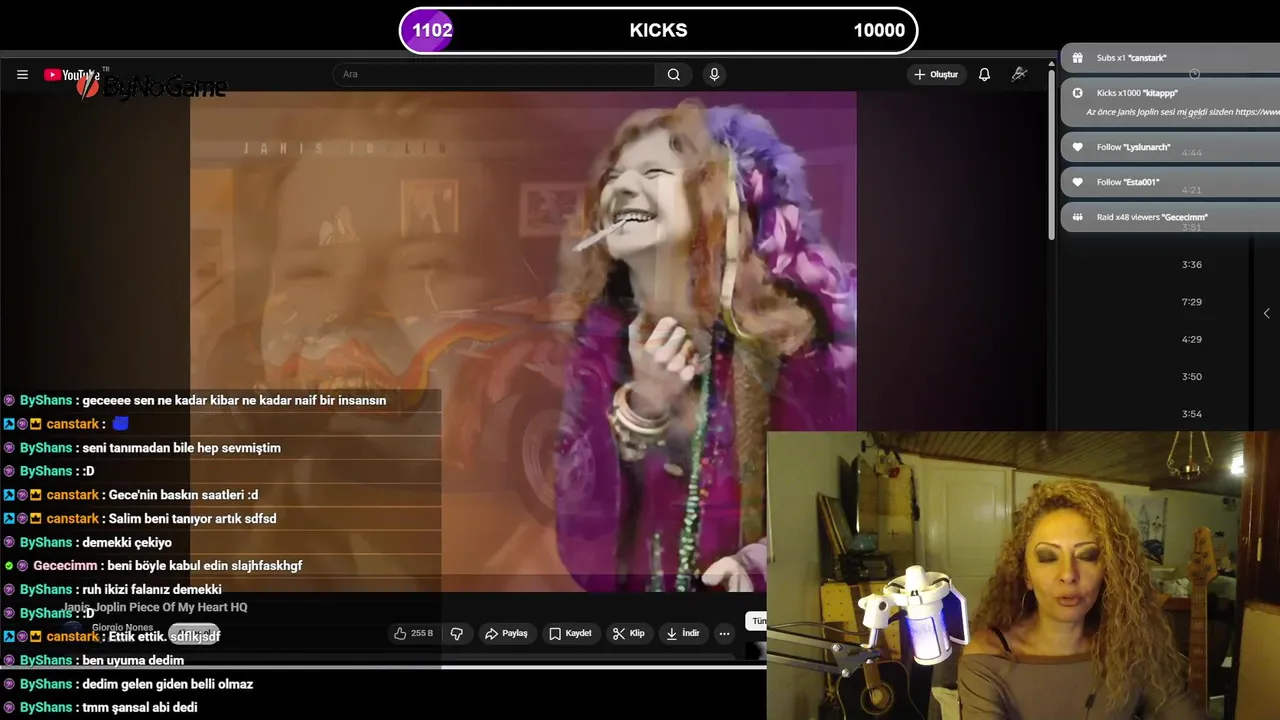Click the 1102 kicks counter value
This screenshot has height=720, width=1280.
432,30
